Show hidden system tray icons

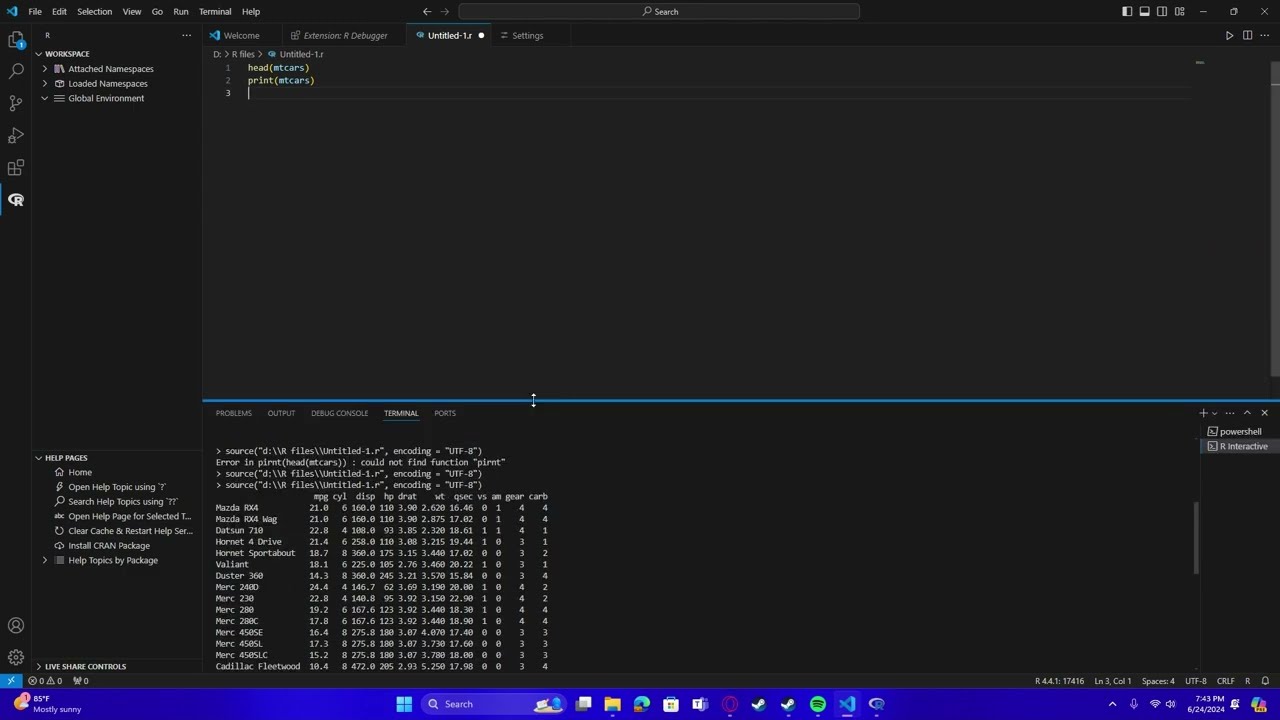tap(1112, 704)
